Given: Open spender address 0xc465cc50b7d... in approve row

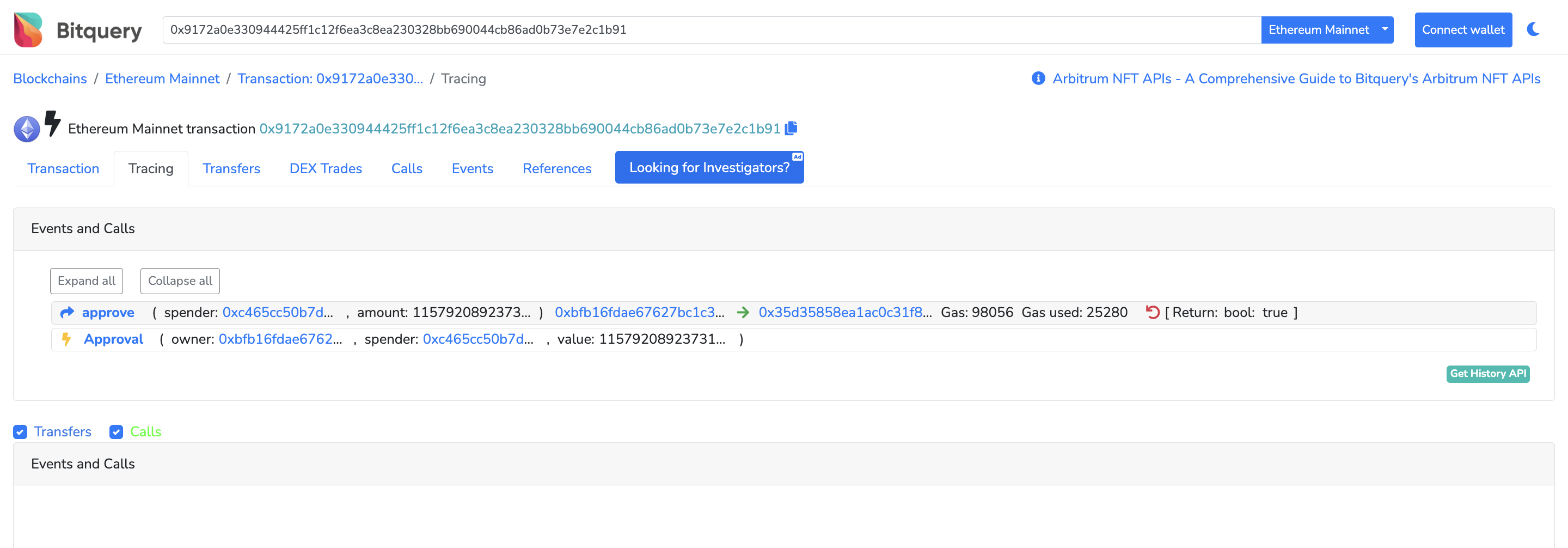Looking at the screenshot, I should (x=278, y=312).
